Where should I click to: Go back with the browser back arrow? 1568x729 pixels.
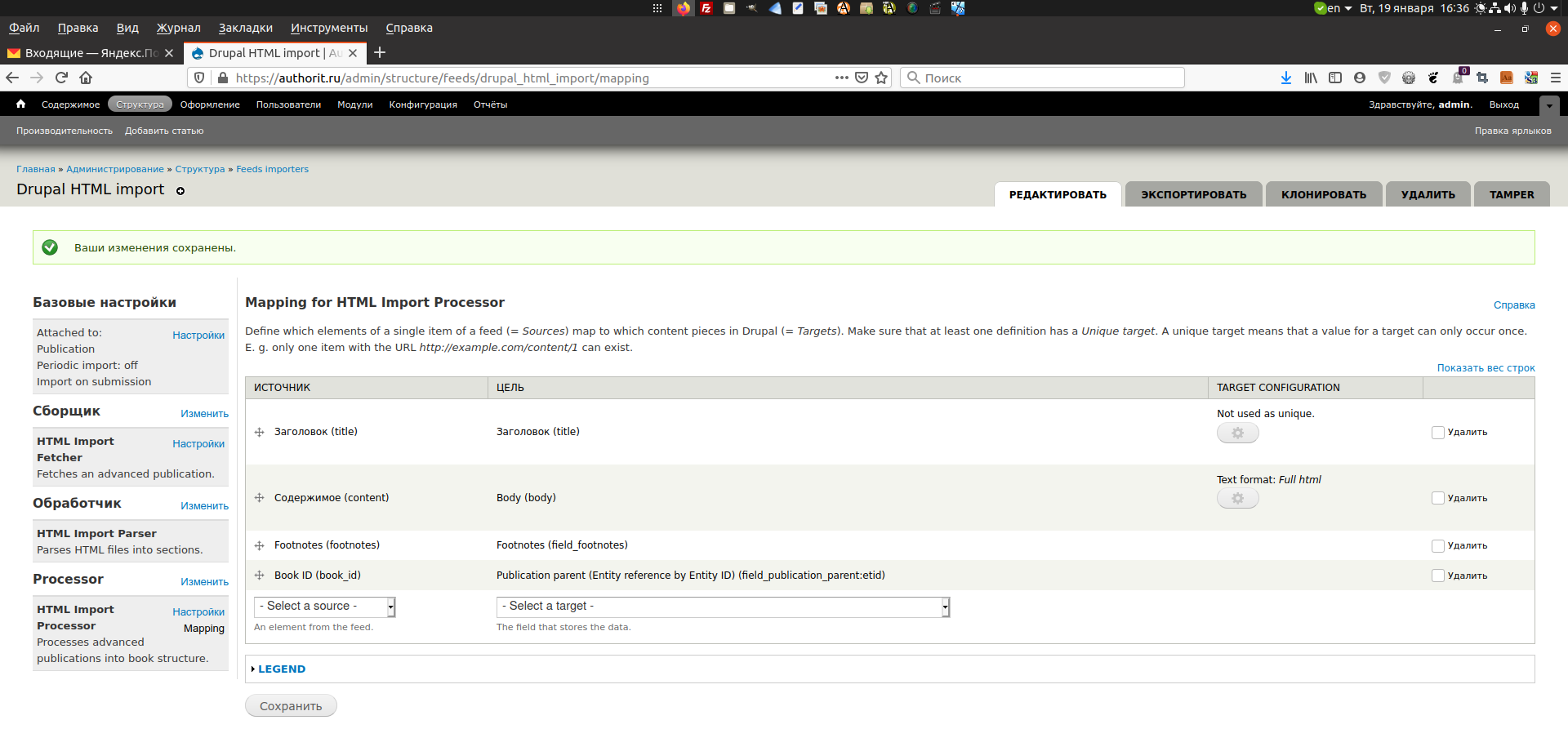[12, 78]
